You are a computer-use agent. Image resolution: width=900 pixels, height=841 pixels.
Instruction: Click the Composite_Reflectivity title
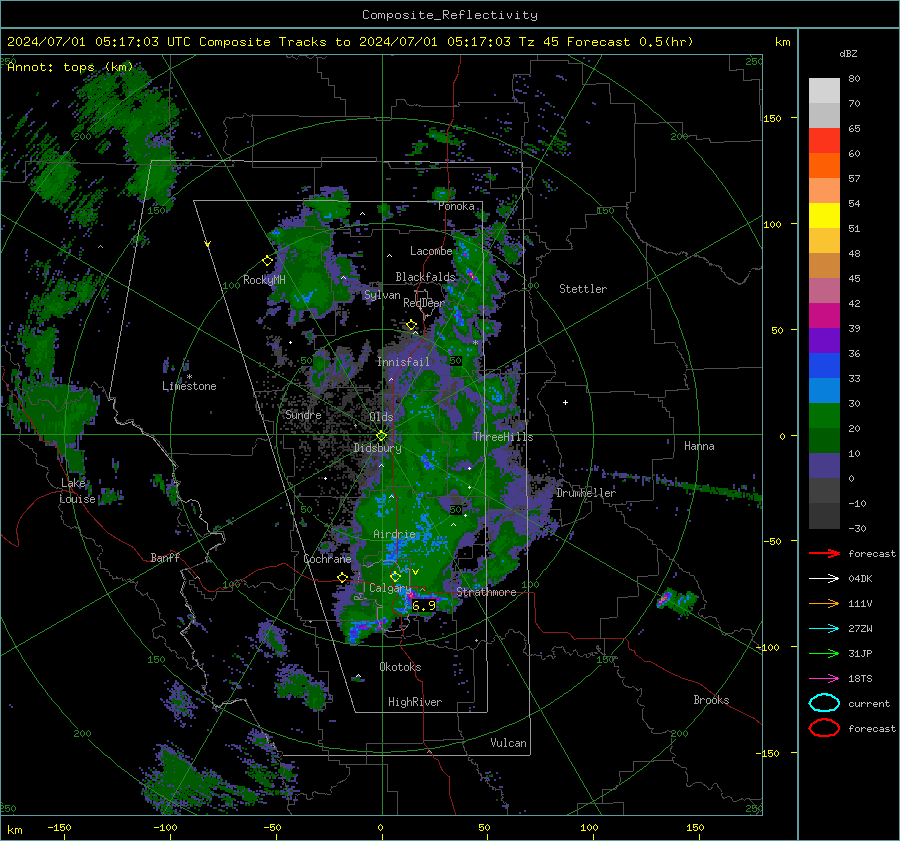449,15
